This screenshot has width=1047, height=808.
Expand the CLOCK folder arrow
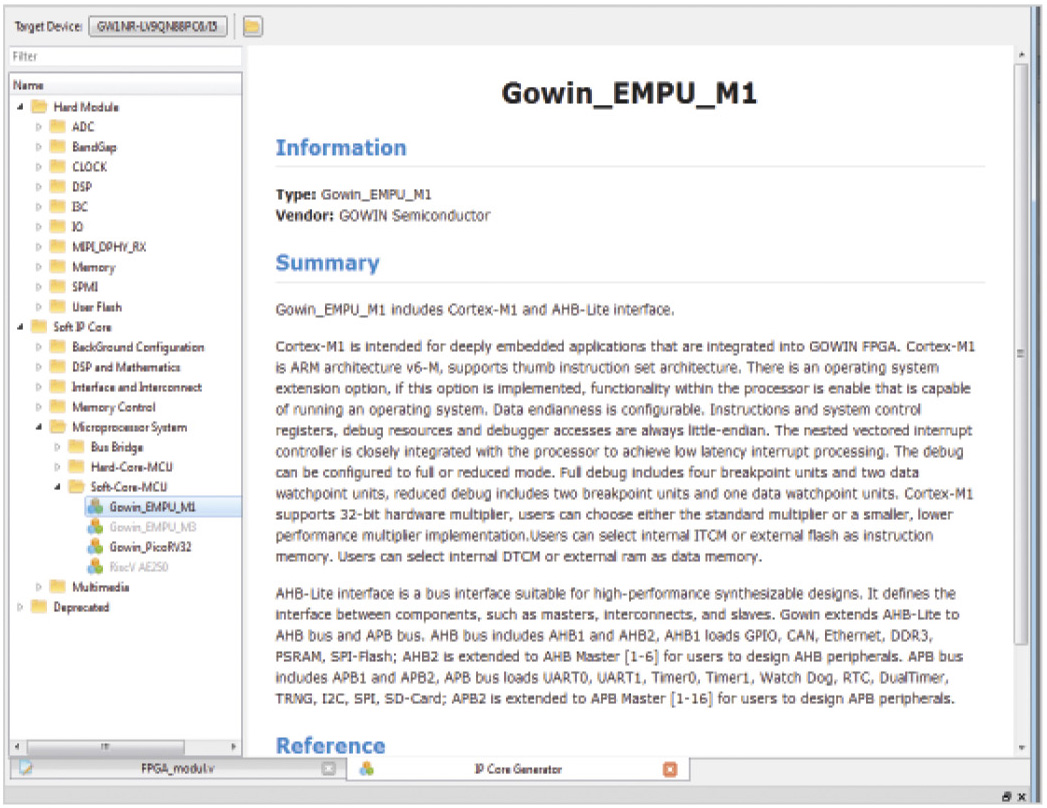coord(38,167)
